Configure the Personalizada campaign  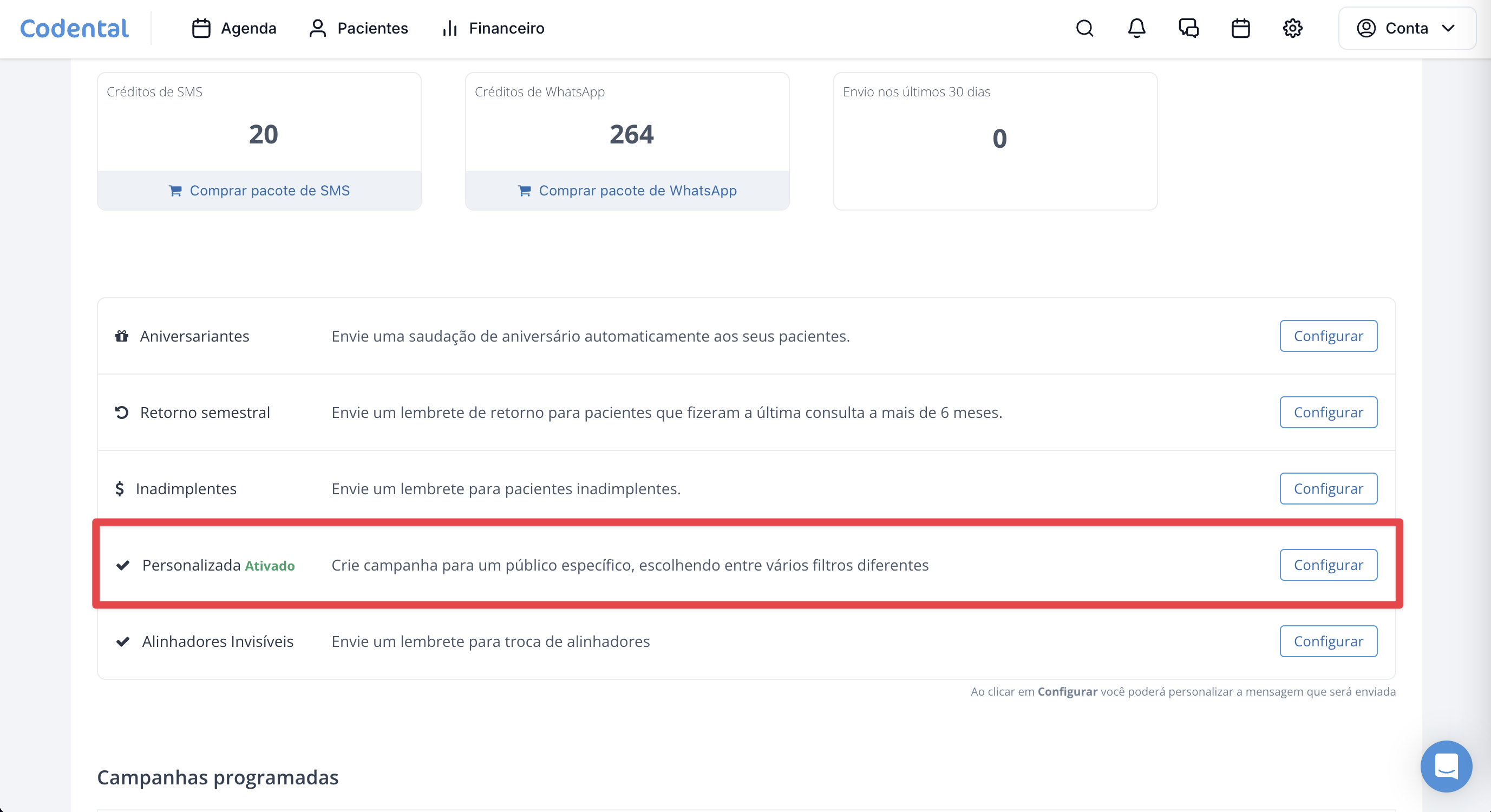pos(1328,566)
